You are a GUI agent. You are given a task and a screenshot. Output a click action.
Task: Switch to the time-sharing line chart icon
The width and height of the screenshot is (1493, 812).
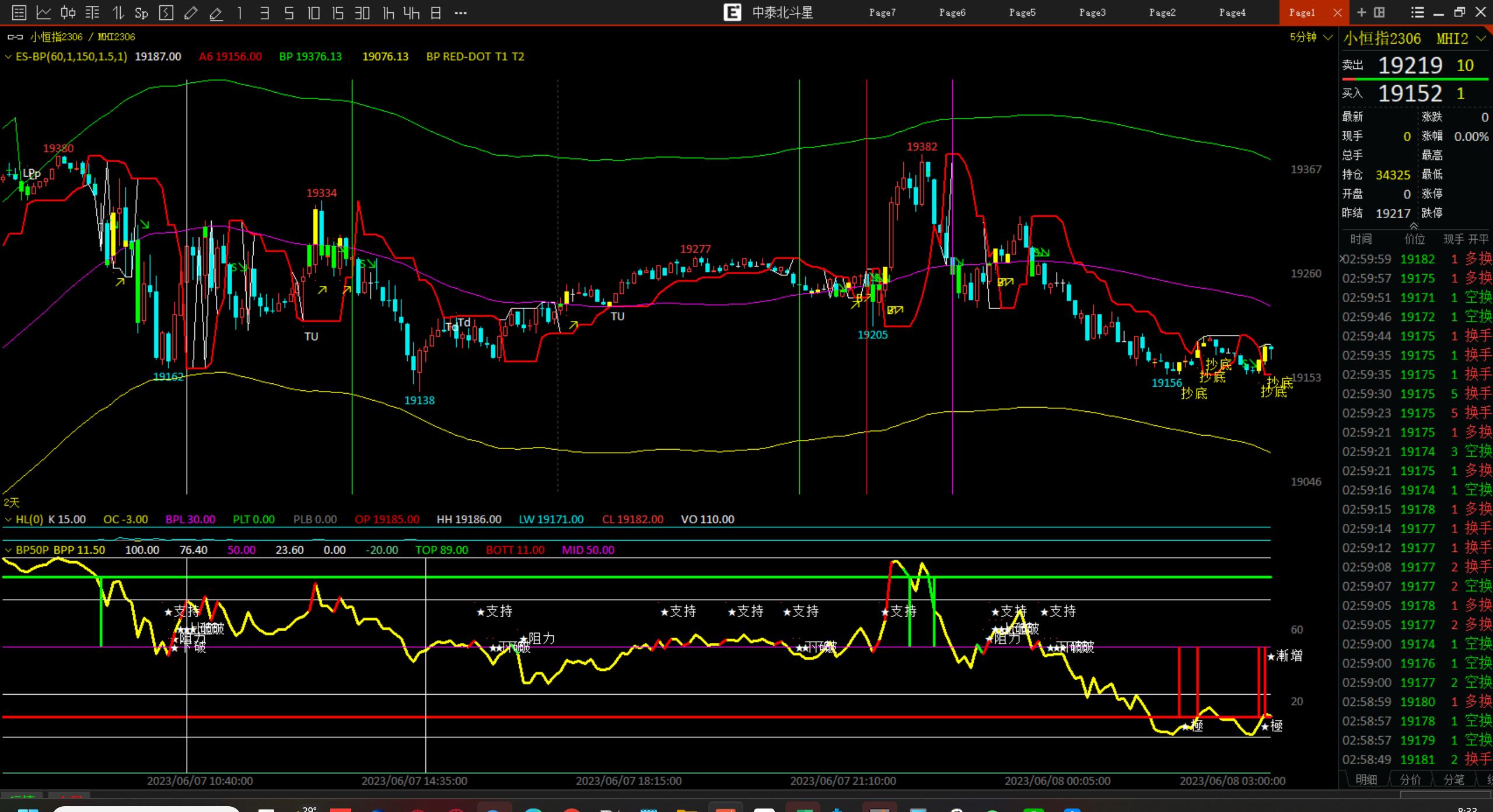[x=44, y=12]
